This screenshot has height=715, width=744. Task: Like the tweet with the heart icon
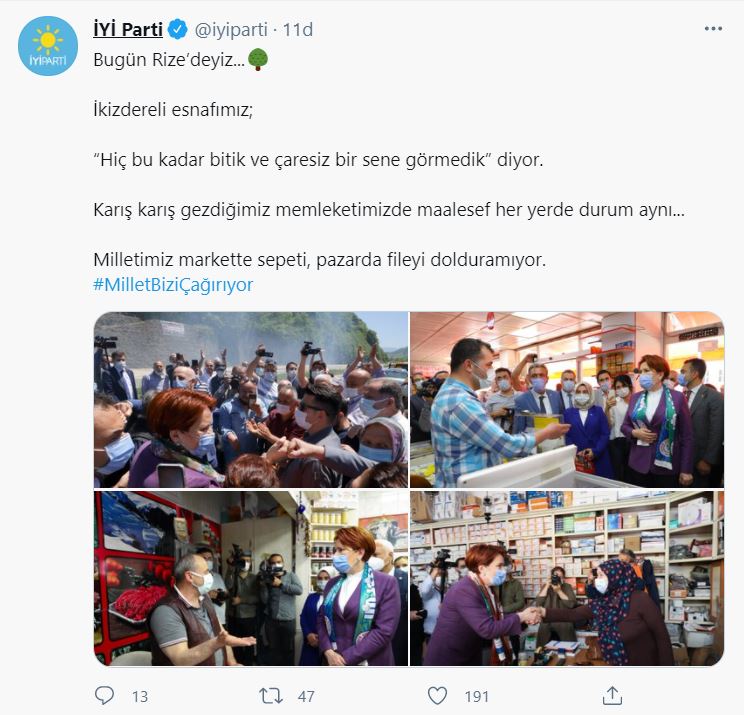pyautogui.click(x=437, y=696)
